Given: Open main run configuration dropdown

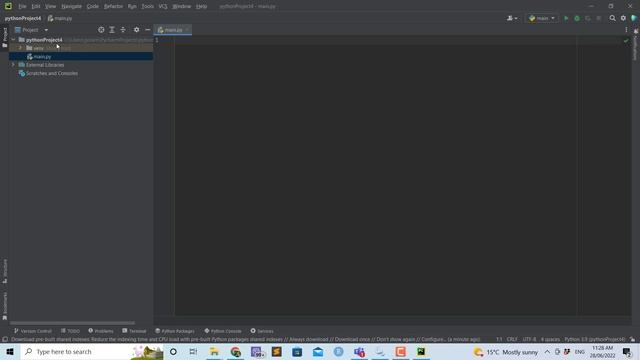Looking at the screenshot, I should click(542, 18).
